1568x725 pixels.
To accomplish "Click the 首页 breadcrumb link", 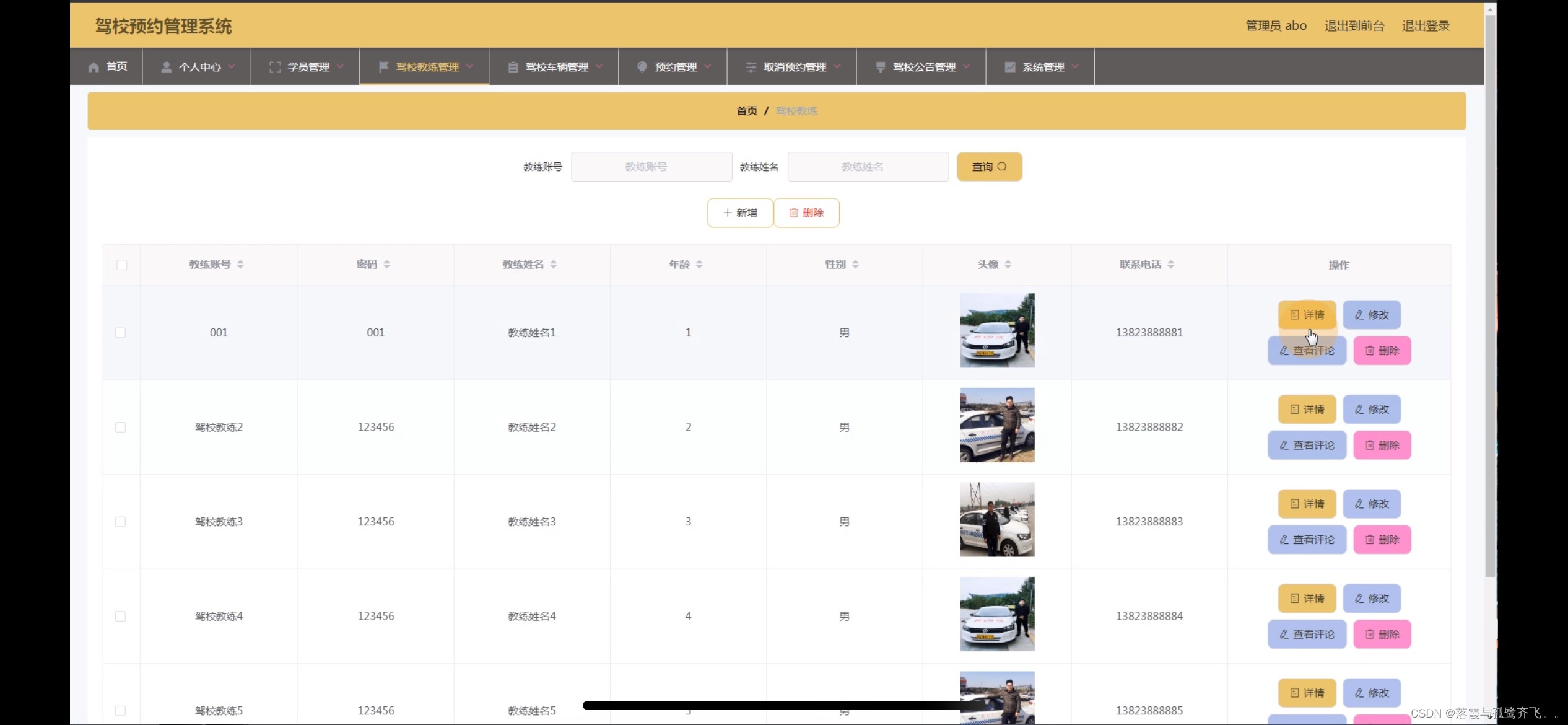I will [x=746, y=111].
